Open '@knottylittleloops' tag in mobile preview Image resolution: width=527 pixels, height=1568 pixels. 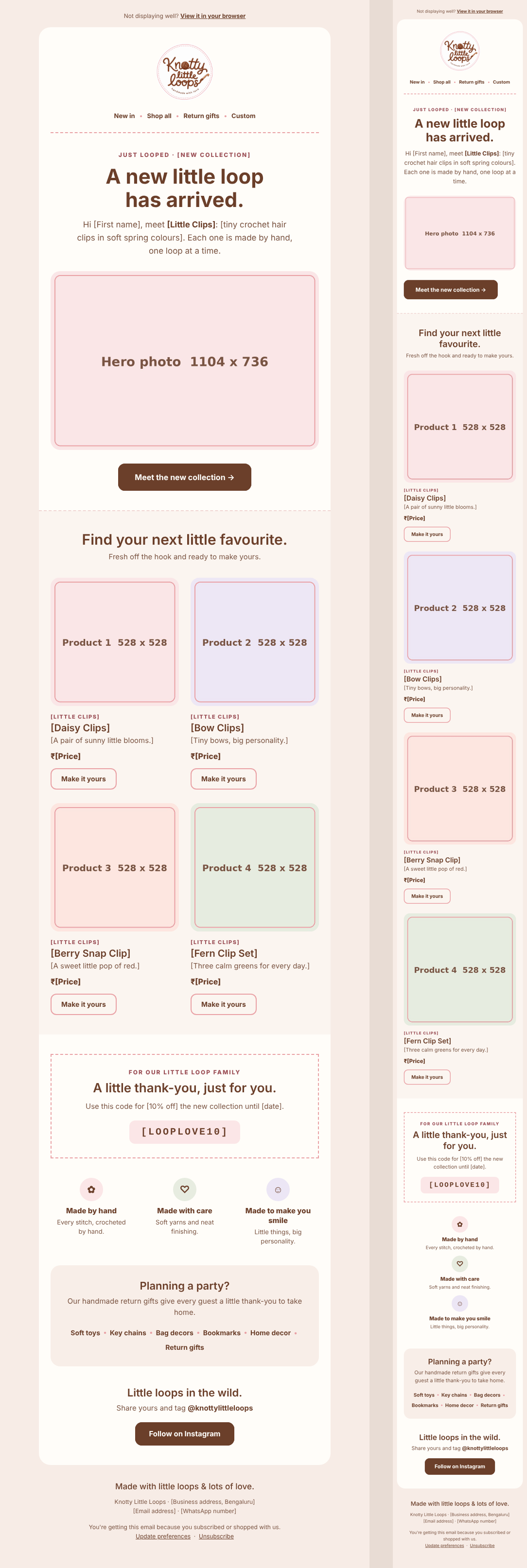(485, 1448)
